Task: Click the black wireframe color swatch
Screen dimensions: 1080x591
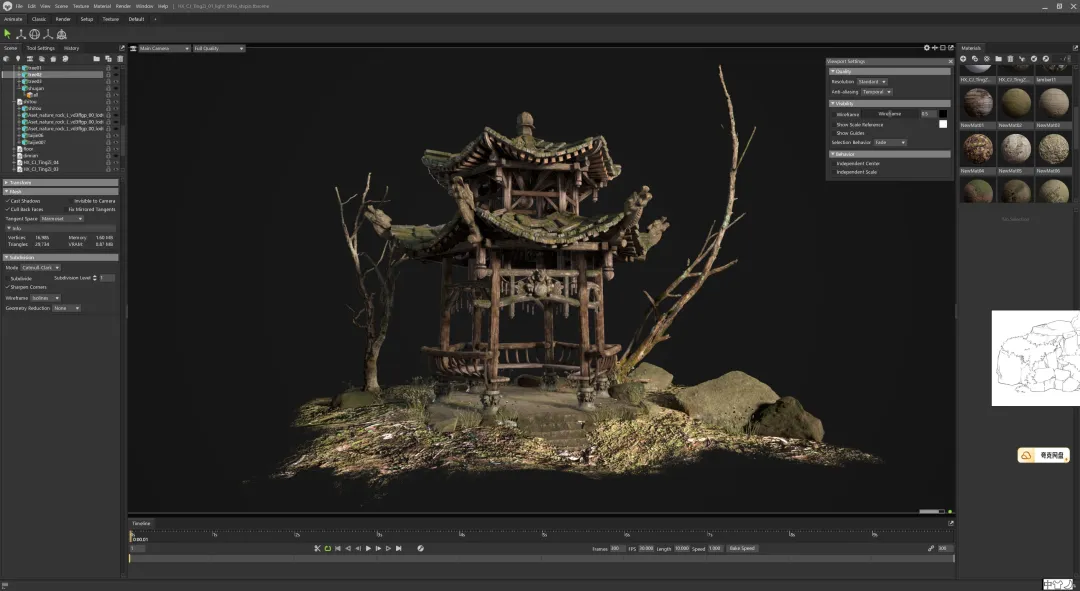Action: pos(943,114)
